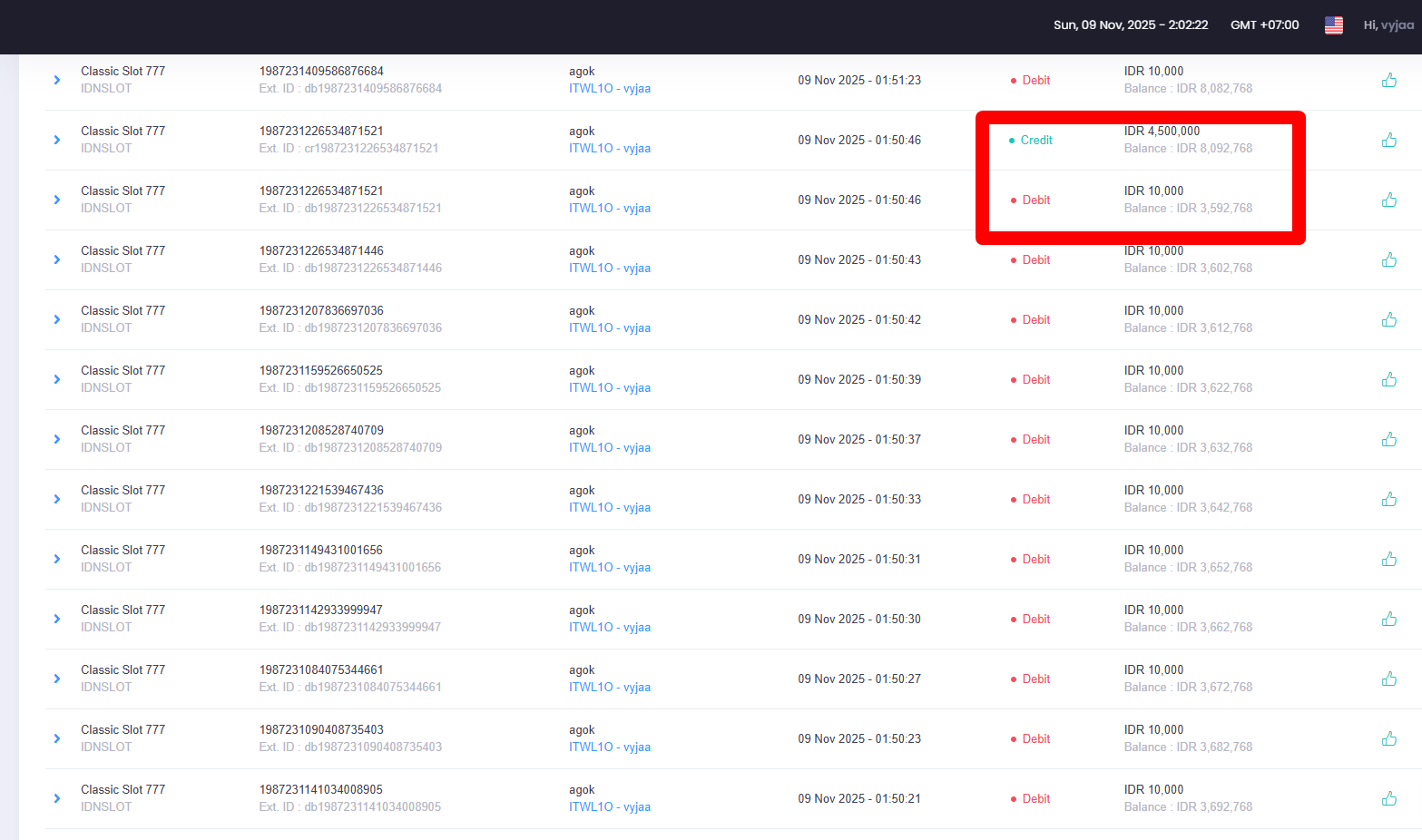Expand the Debit transaction db1987231226534871521 row

[57, 200]
